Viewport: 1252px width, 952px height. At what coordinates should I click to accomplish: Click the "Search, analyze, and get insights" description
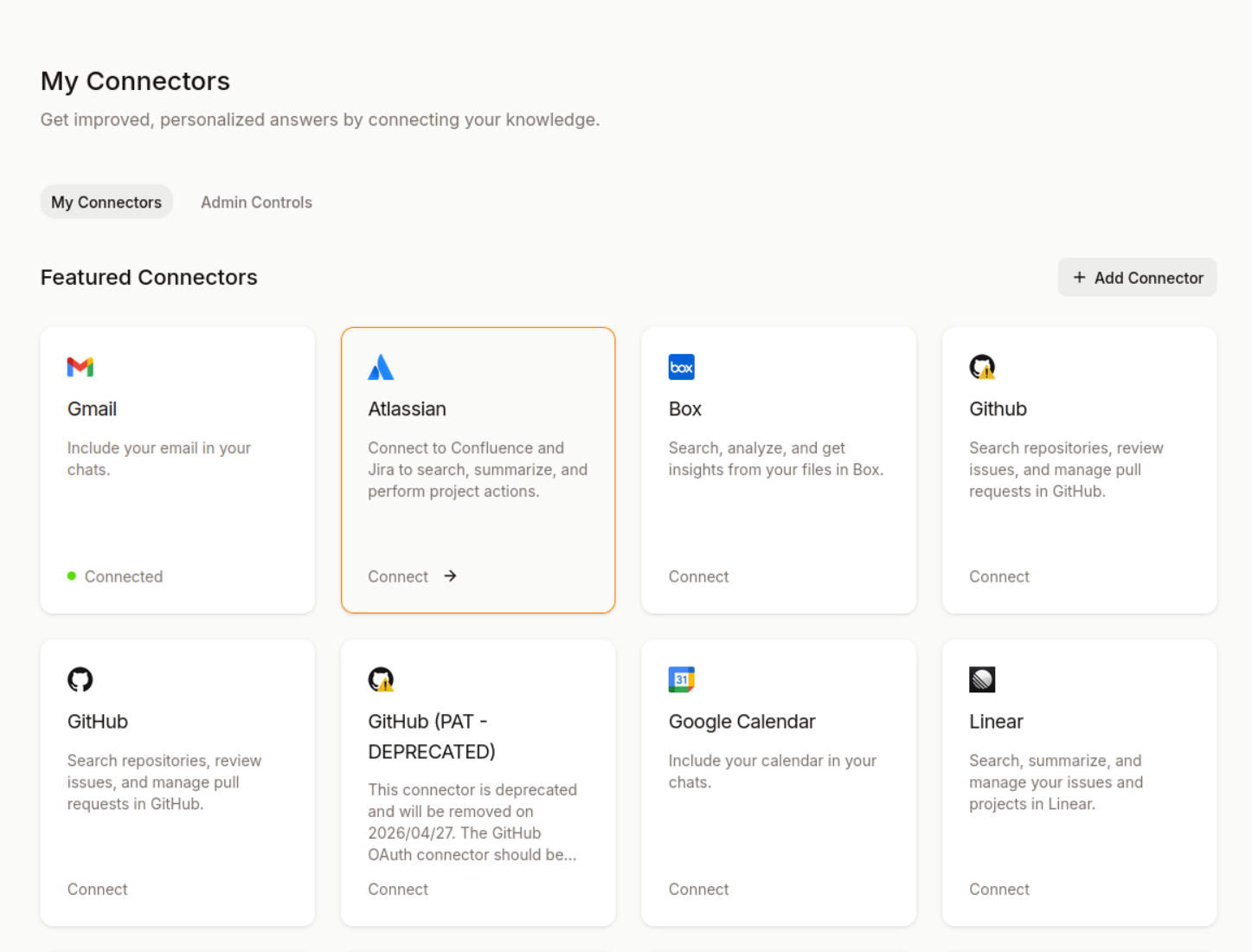pos(776,459)
